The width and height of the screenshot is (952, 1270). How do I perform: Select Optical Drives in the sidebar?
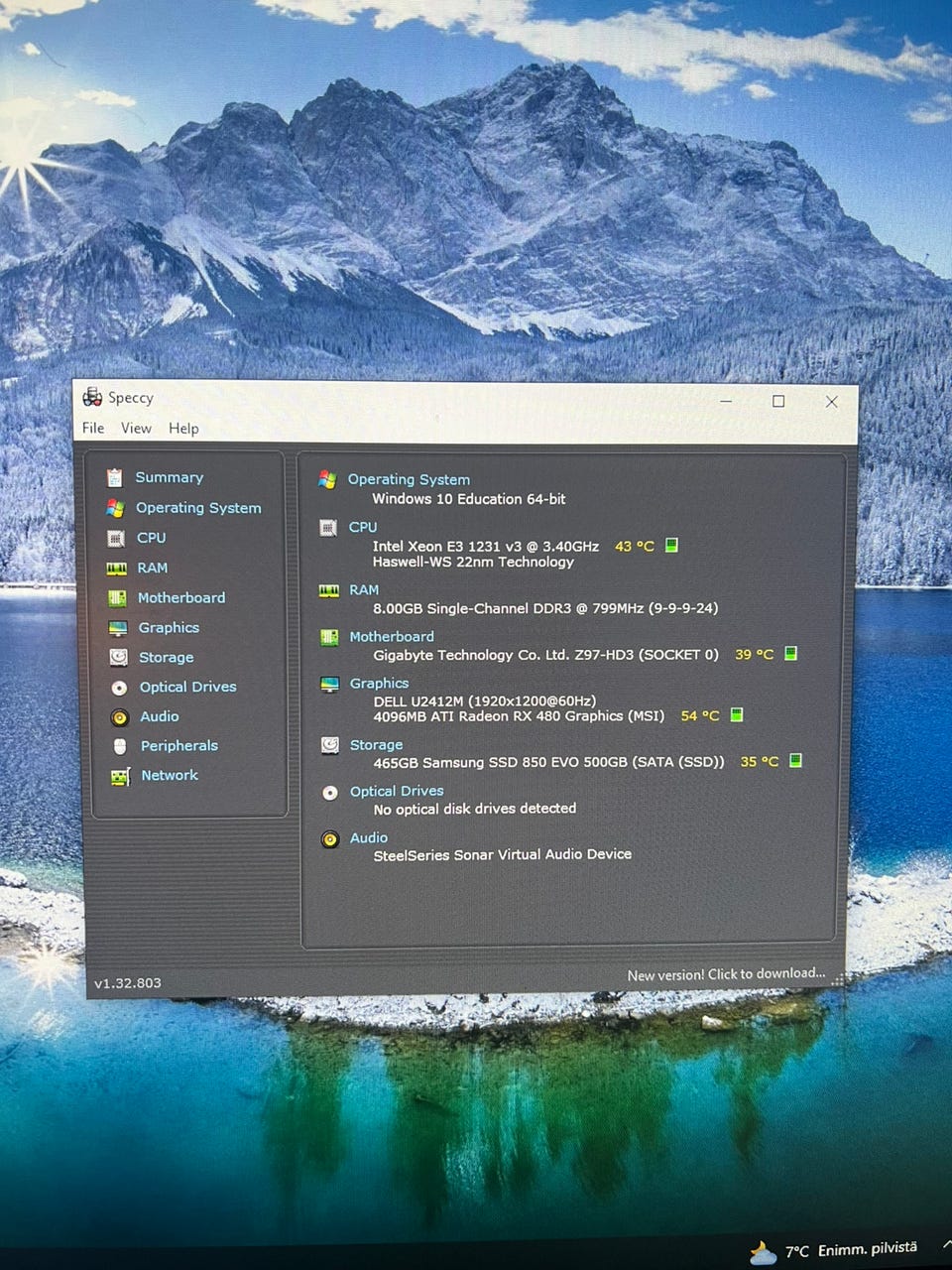pyautogui.click(x=188, y=687)
